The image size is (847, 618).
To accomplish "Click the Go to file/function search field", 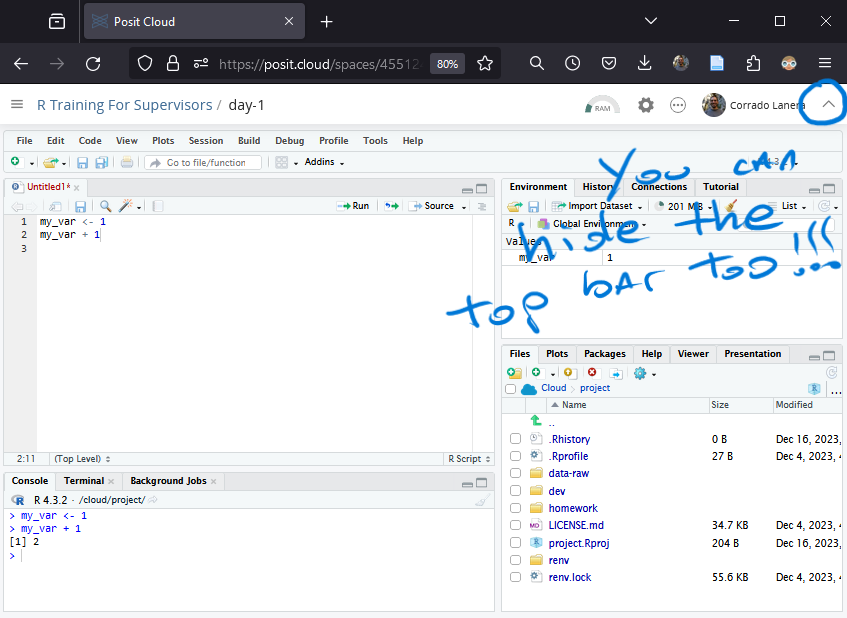I will point(204,162).
